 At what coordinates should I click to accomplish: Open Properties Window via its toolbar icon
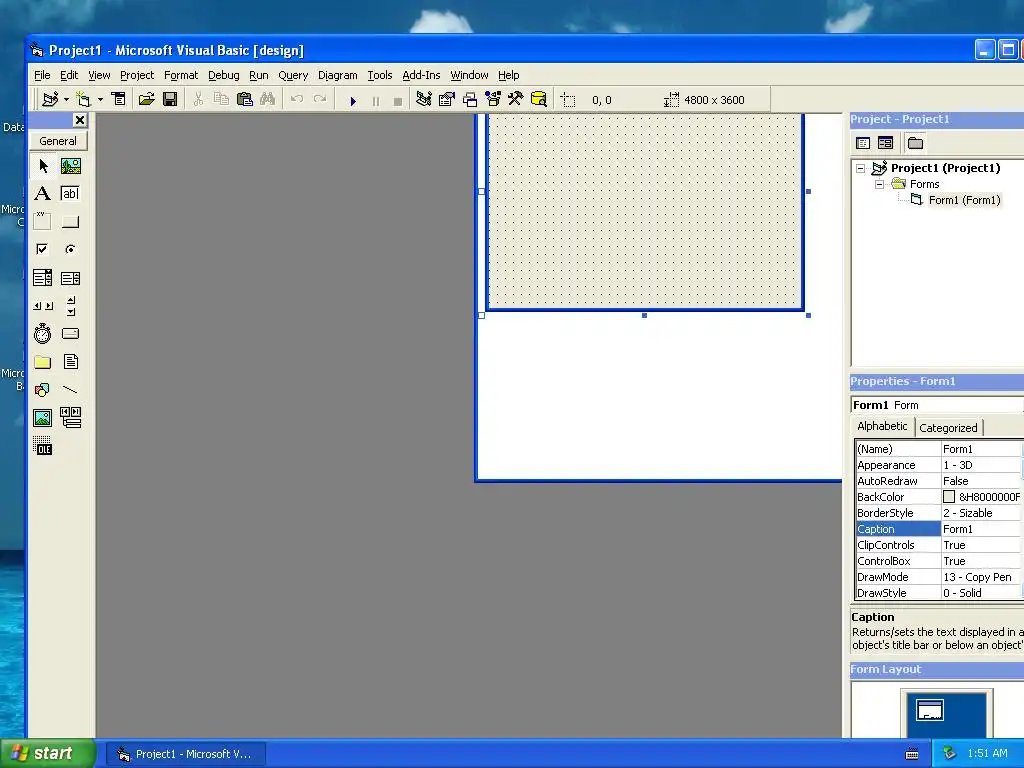(x=447, y=99)
